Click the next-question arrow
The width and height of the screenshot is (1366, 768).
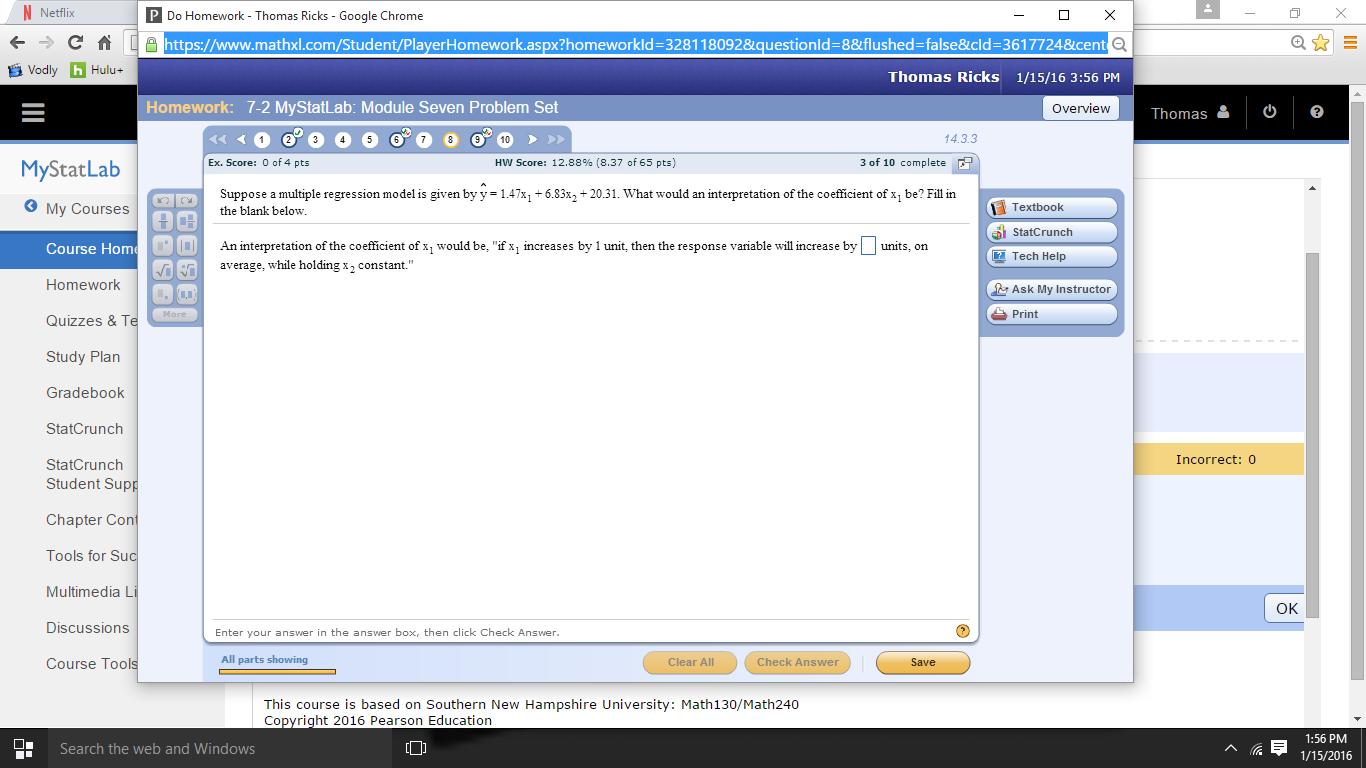(532, 140)
